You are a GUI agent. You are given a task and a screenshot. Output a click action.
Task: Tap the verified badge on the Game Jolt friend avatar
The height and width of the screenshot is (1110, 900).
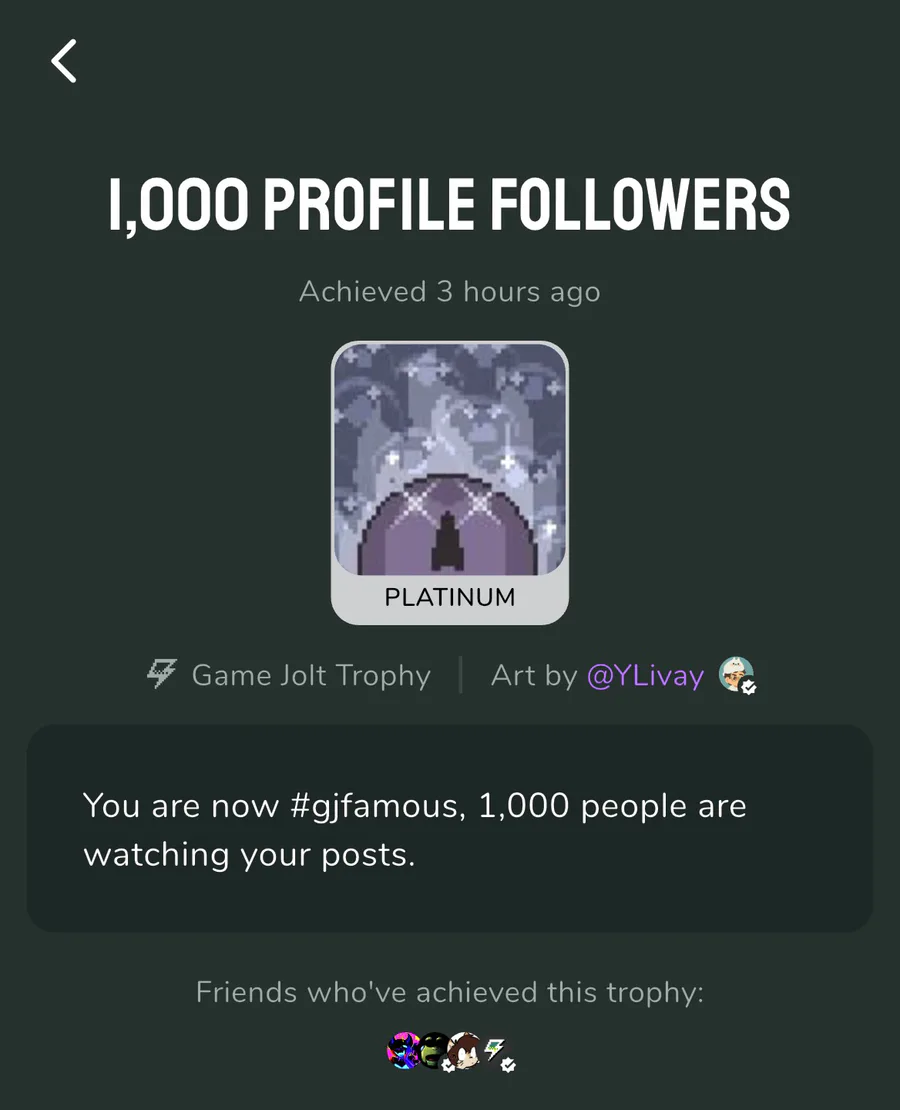click(x=508, y=1066)
